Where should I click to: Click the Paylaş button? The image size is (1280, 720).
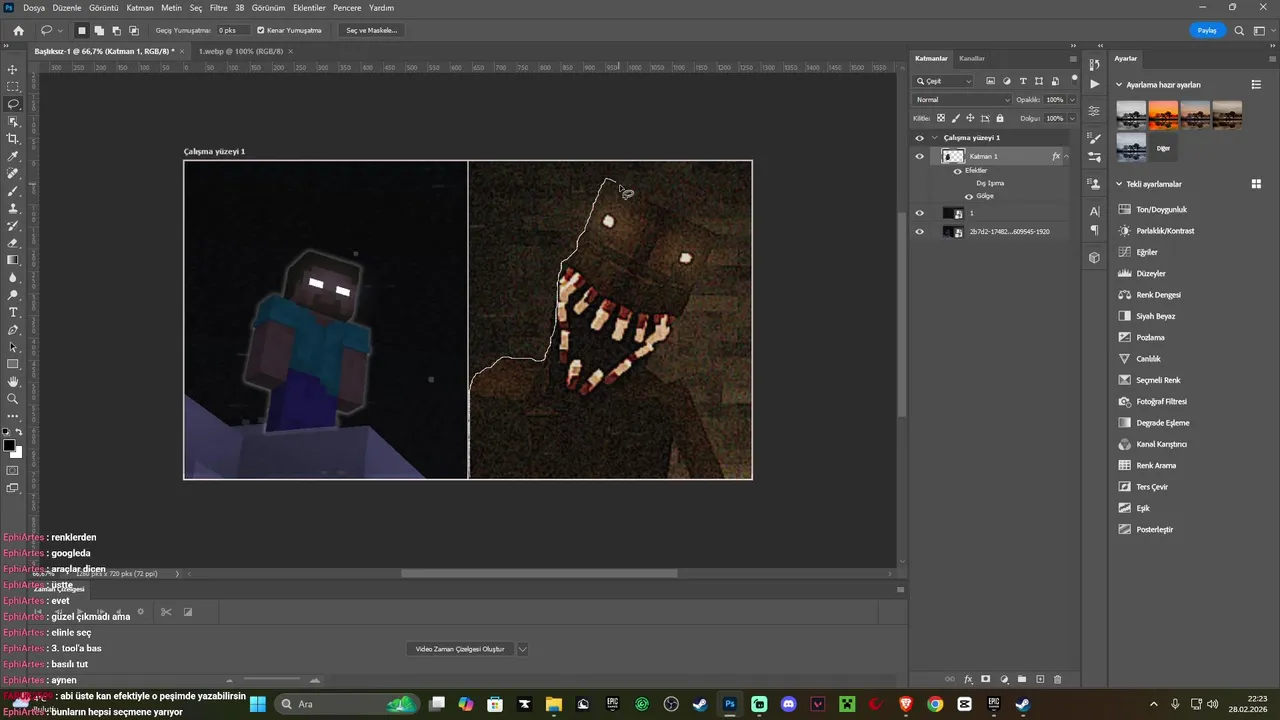1207,31
